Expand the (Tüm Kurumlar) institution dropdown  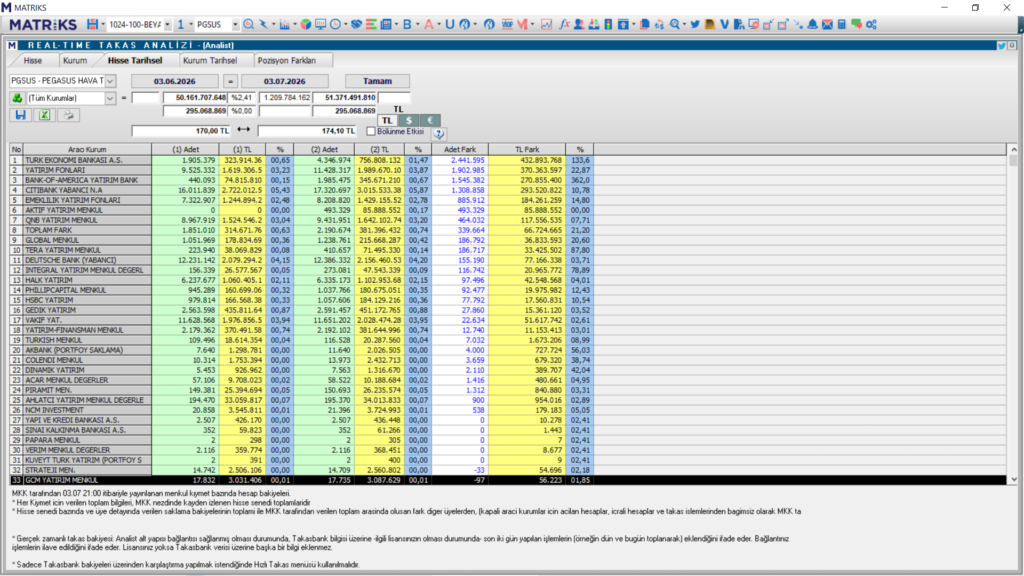(x=110, y=98)
